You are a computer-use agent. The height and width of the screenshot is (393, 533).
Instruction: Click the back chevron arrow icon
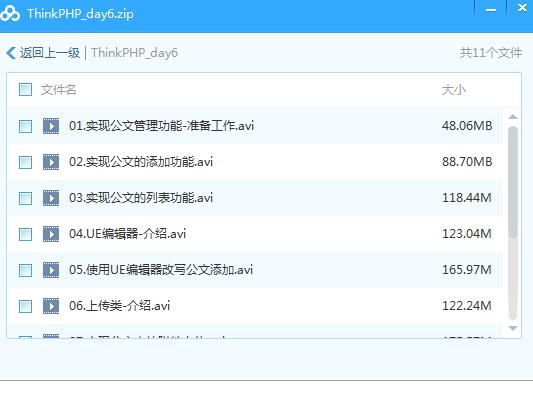tap(11, 53)
